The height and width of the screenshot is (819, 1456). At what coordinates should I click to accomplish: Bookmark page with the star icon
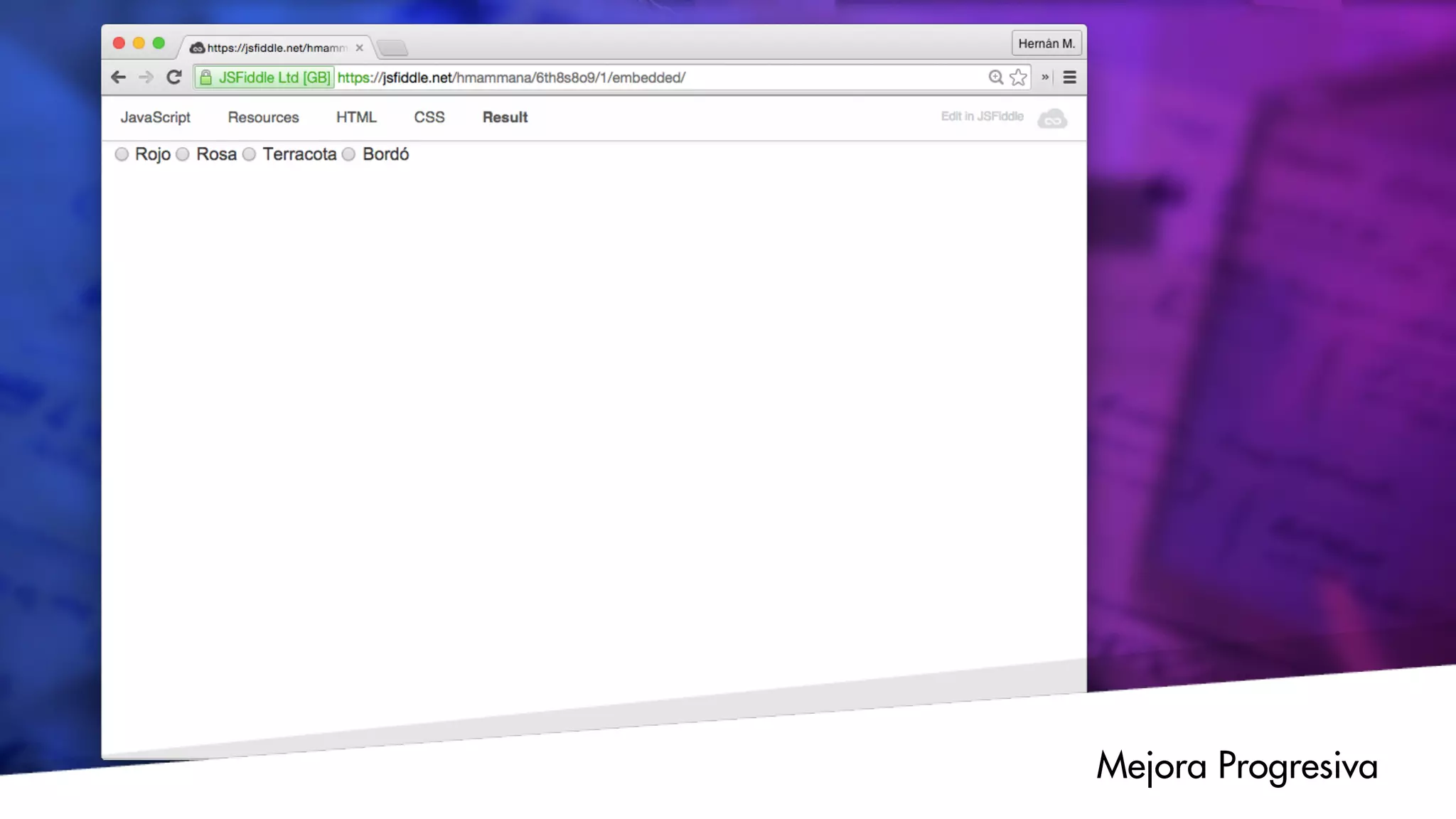[1019, 77]
